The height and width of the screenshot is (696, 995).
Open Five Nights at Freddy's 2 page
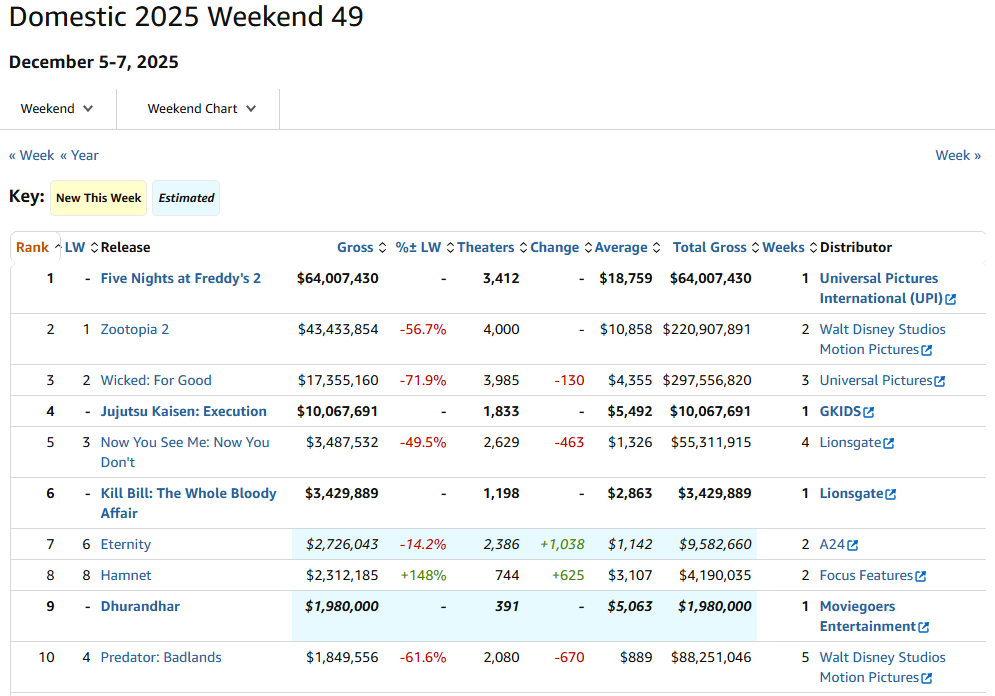pyautogui.click(x=180, y=279)
